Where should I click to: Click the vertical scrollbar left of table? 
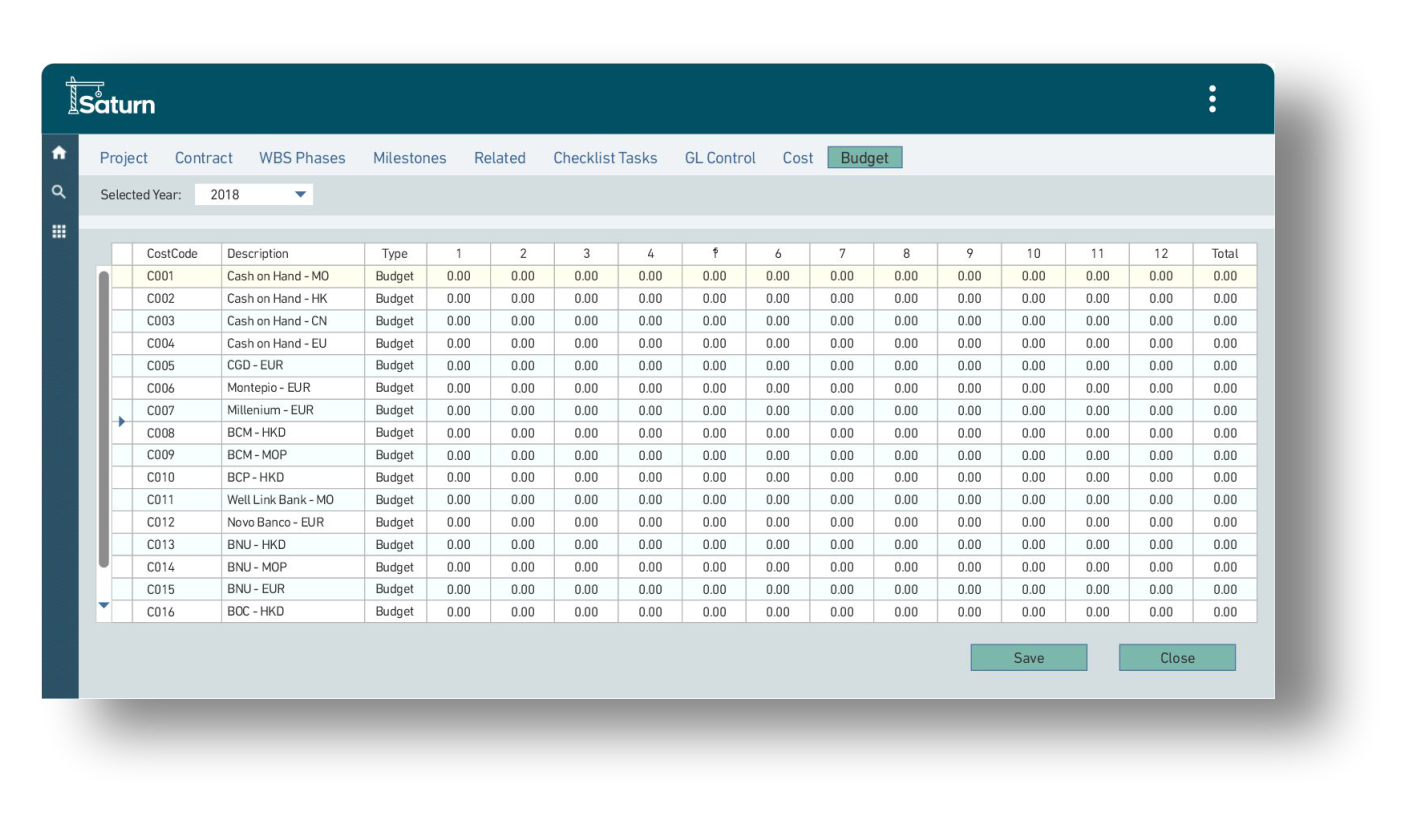tap(103, 420)
